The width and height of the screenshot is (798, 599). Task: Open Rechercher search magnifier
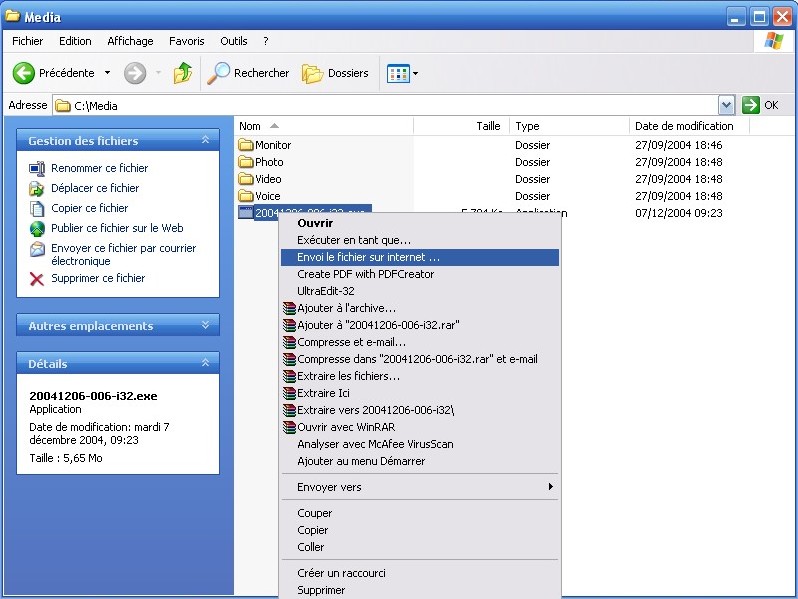218,73
